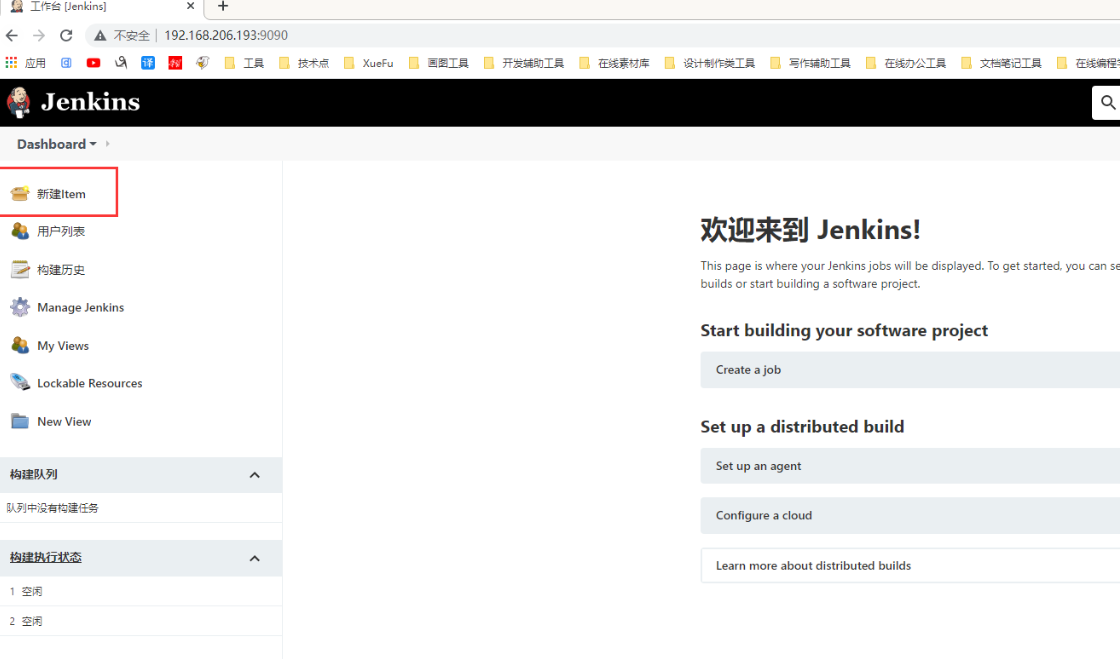Open the red square bookmark icon
This screenshot has height=659, width=1120.
coord(175,63)
